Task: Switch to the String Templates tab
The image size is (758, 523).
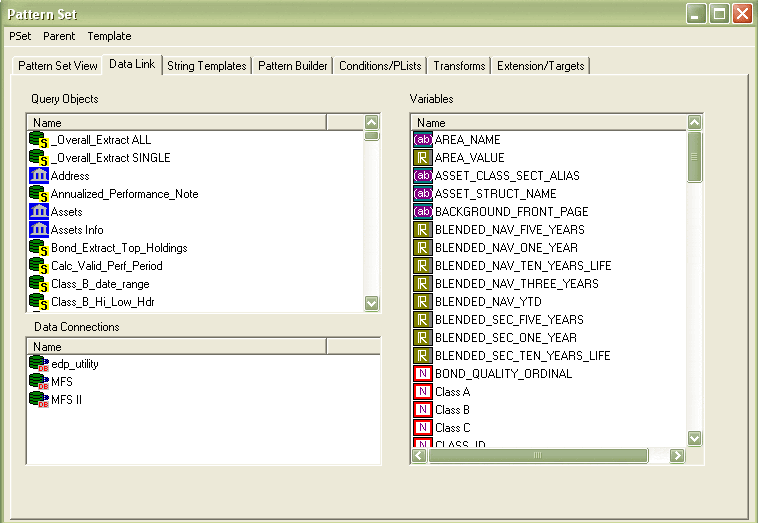Action: pyautogui.click(x=206, y=66)
